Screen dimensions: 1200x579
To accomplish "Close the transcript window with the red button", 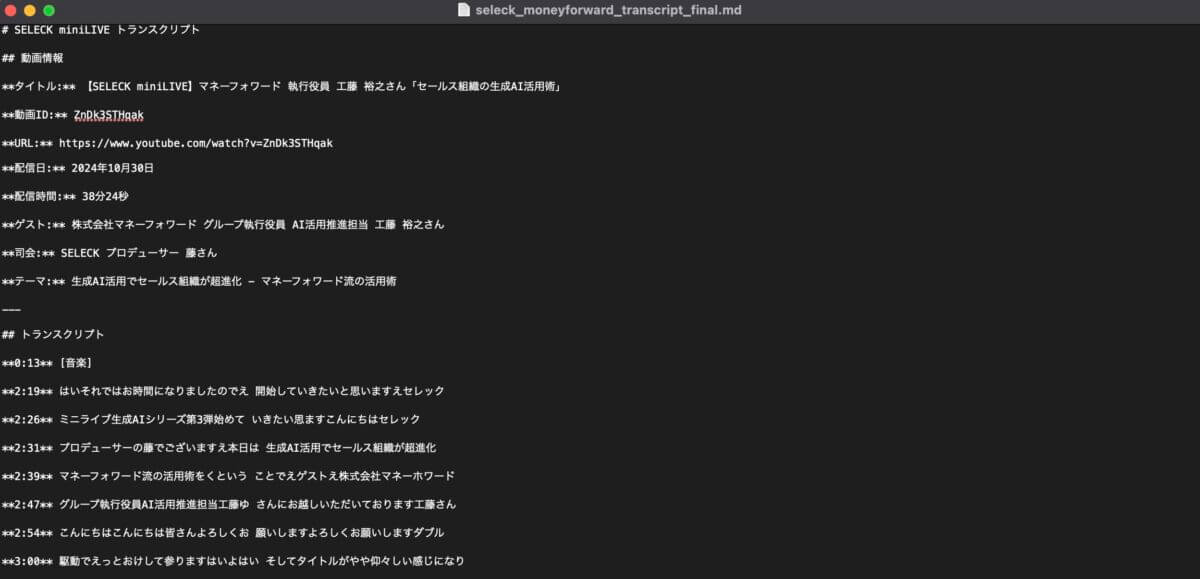I will 10,10.
